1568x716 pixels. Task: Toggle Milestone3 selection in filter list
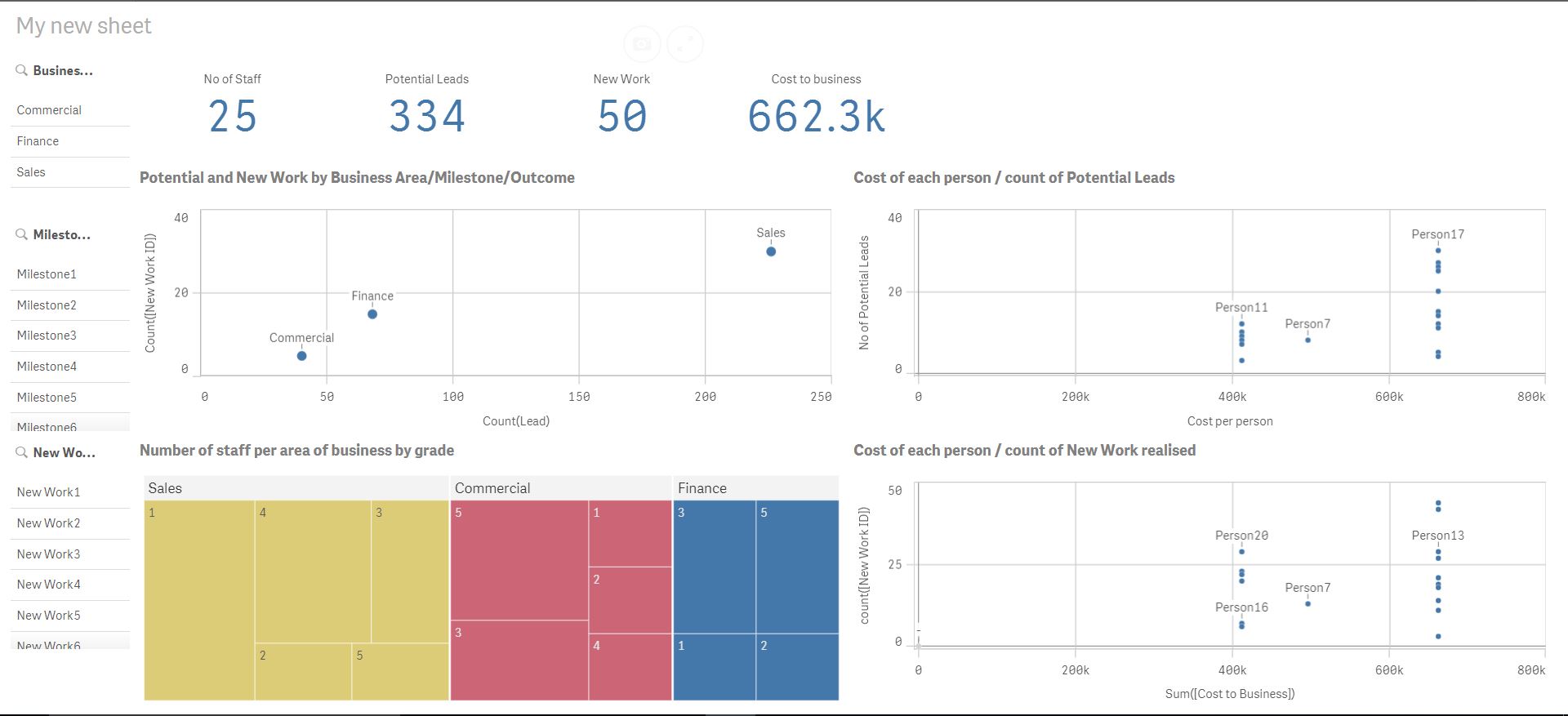[47, 336]
